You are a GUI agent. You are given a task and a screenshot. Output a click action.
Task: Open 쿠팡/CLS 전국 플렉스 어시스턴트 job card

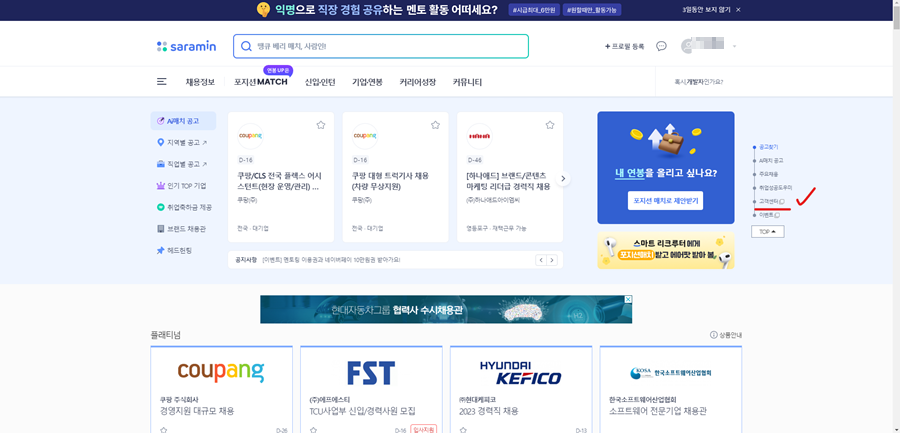[x=281, y=177]
